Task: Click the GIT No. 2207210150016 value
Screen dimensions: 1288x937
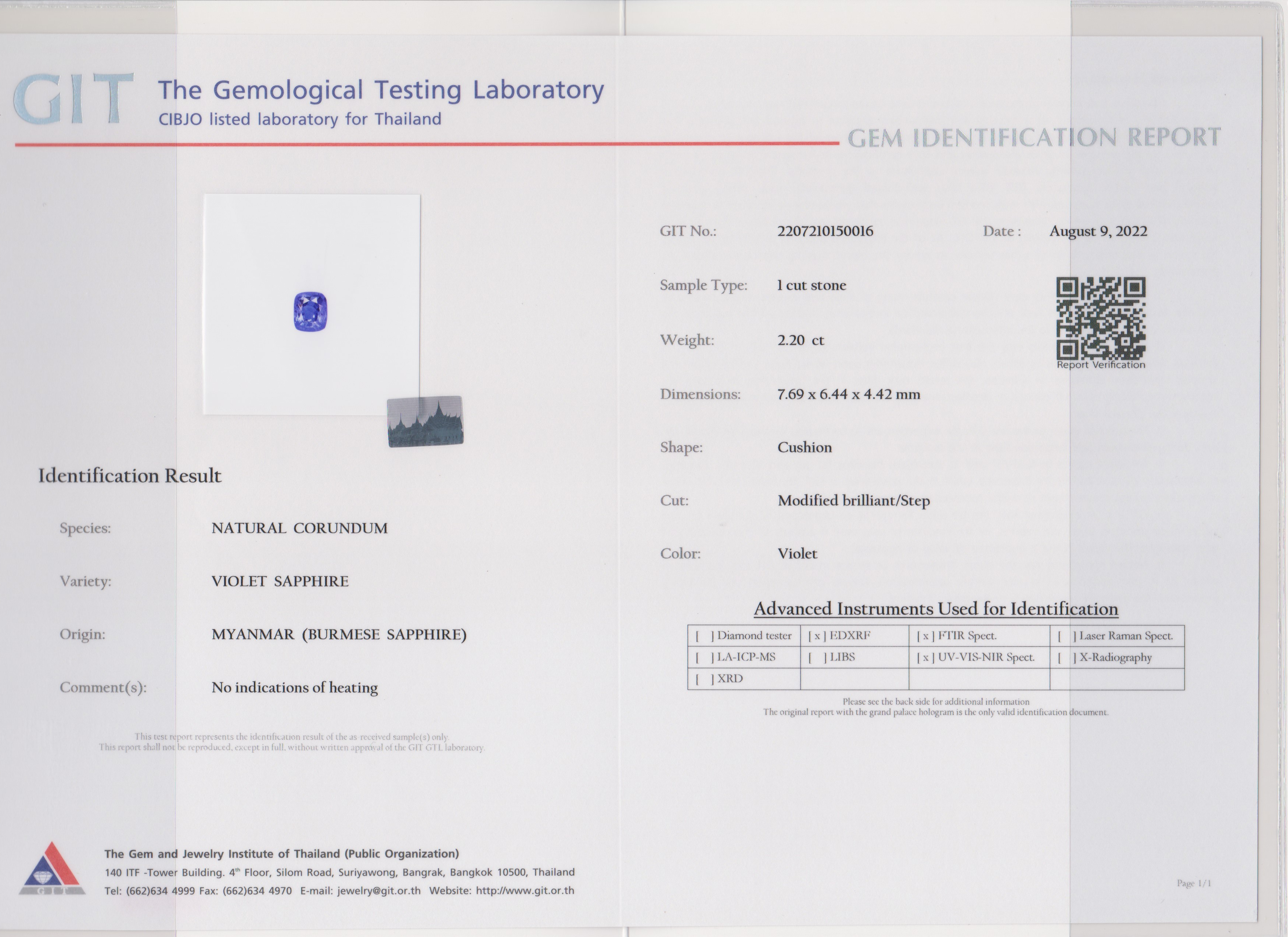Action: (825, 231)
